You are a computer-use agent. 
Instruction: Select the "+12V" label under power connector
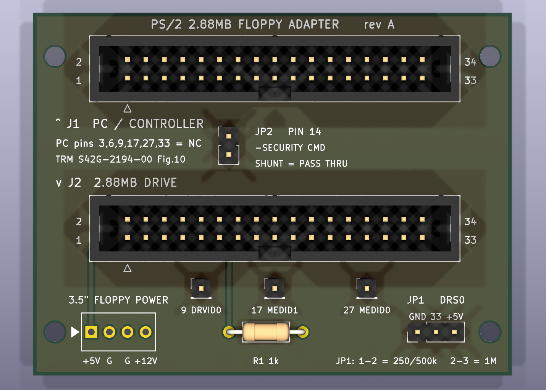pyautogui.click(x=146, y=361)
